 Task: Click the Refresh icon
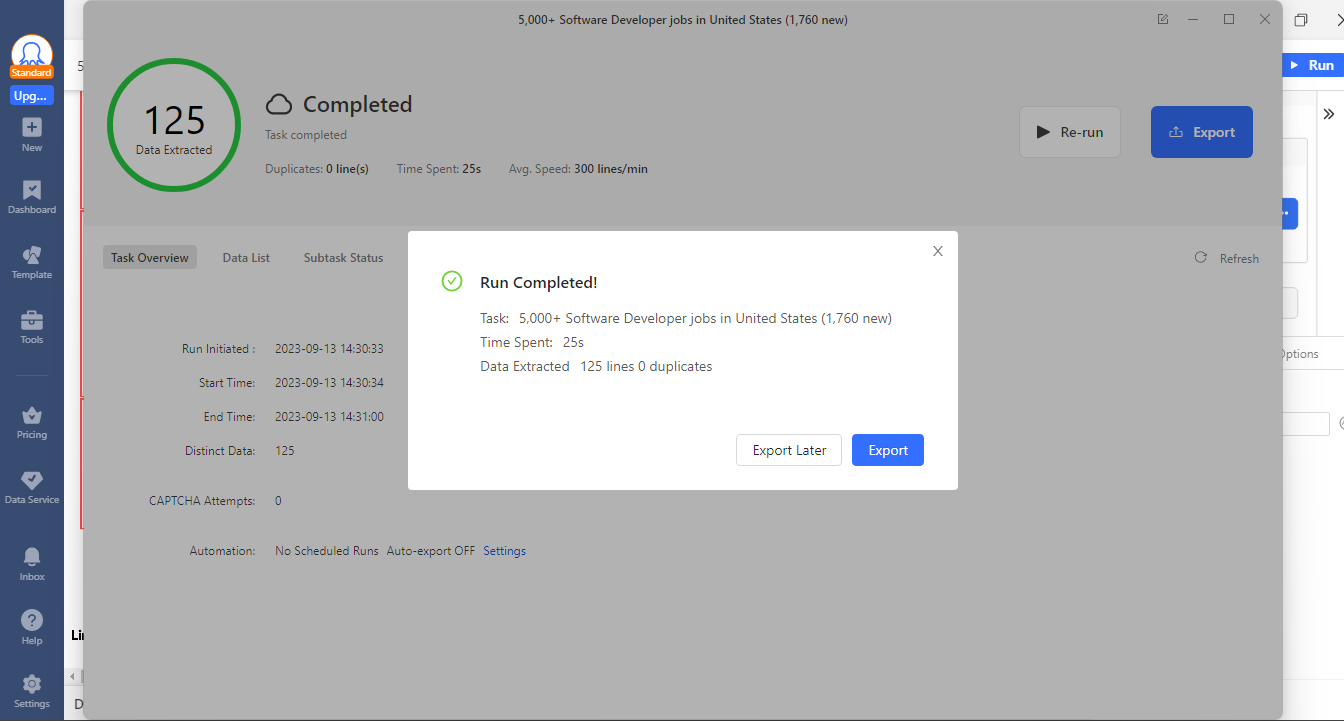click(x=1201, y=258)
